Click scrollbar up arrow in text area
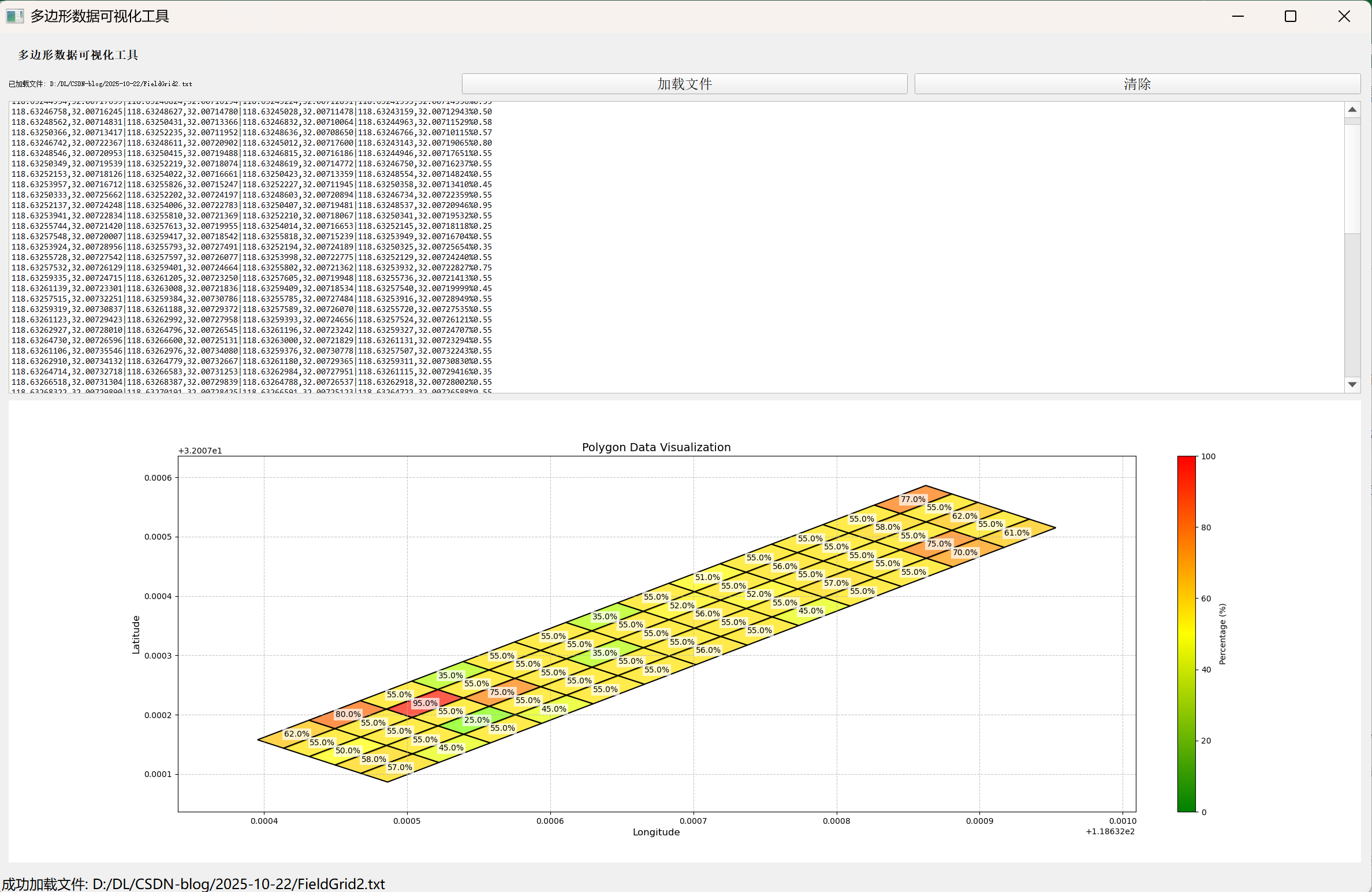Screen dimensions: 1372x892 tap(1352, 110)
